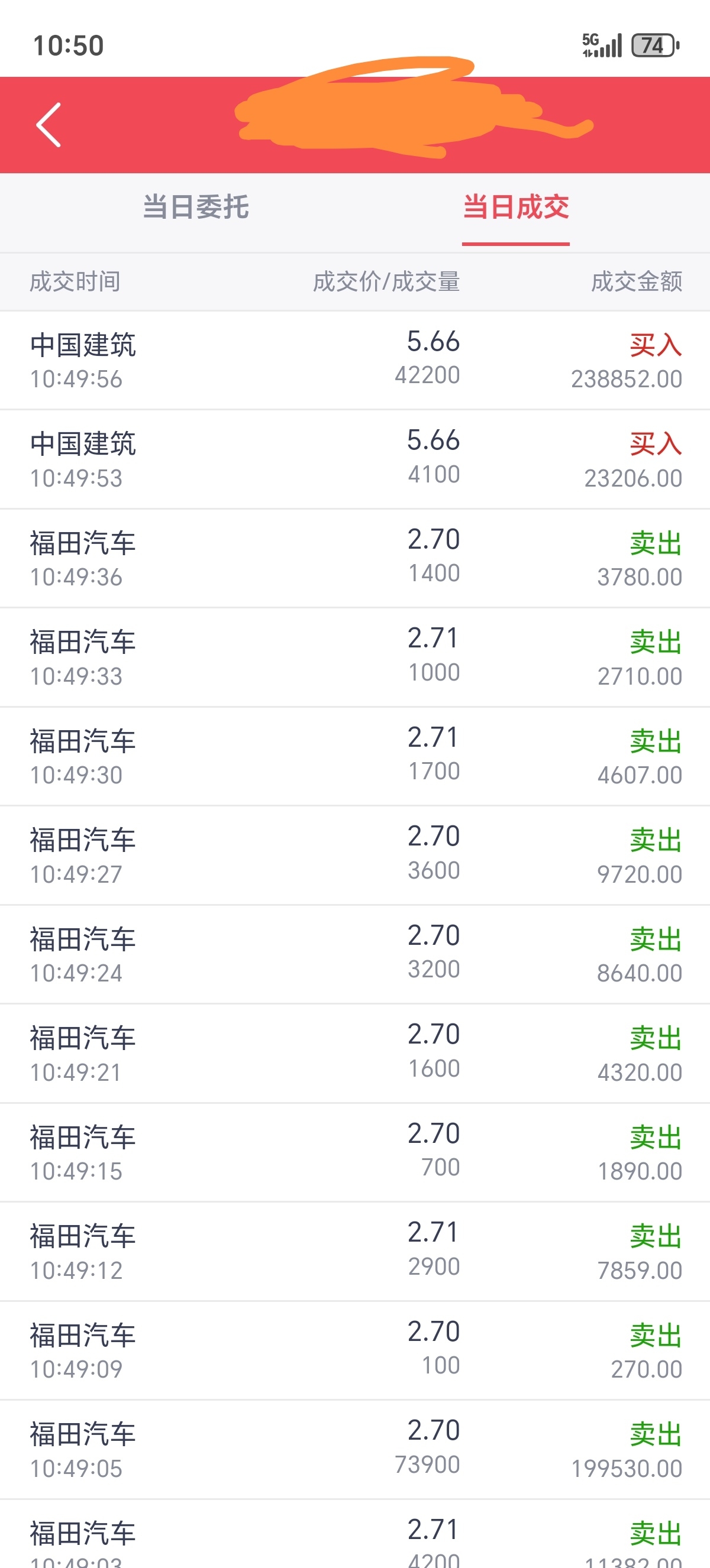
Task: Open the 福田汽车 sale at 10:49:36
Action: 355,559
